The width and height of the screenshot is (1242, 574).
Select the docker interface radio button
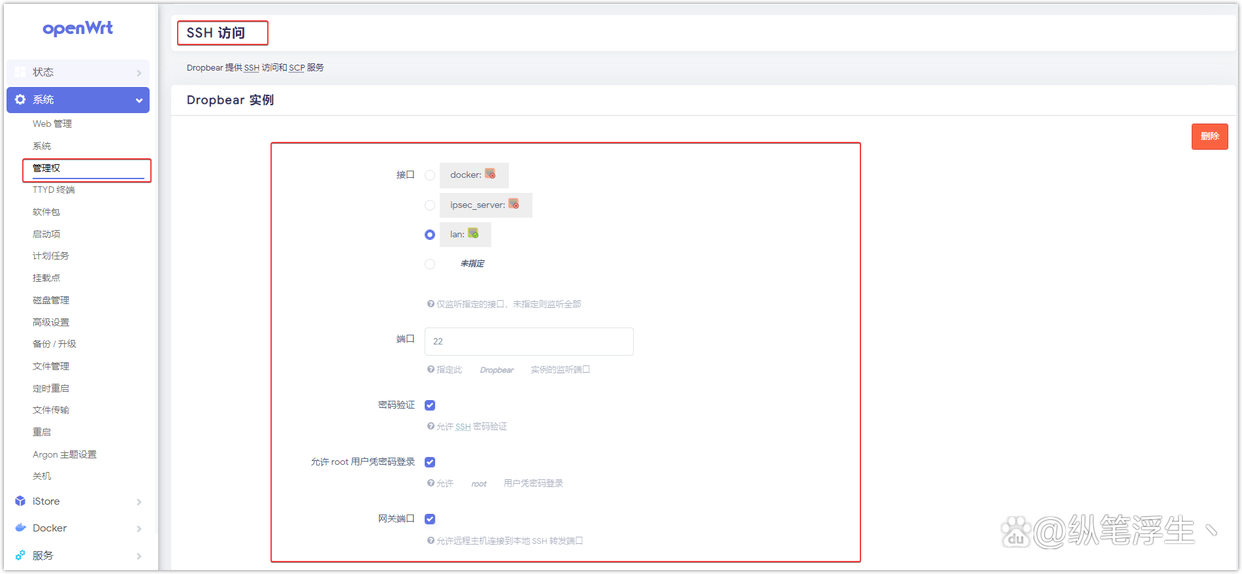tap(430, 175)
